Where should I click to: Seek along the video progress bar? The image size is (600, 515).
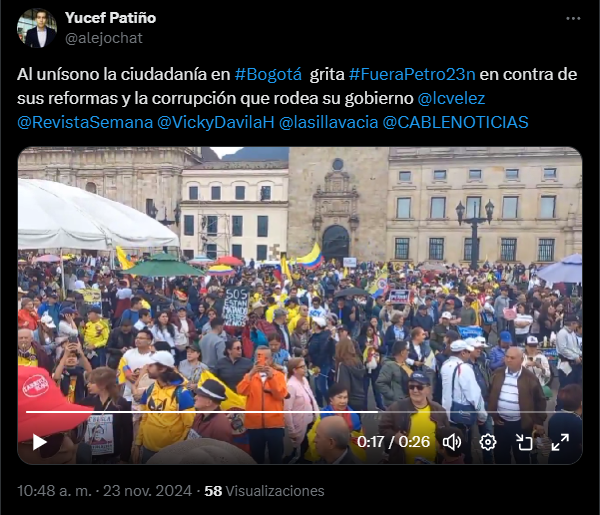(300, 412)
